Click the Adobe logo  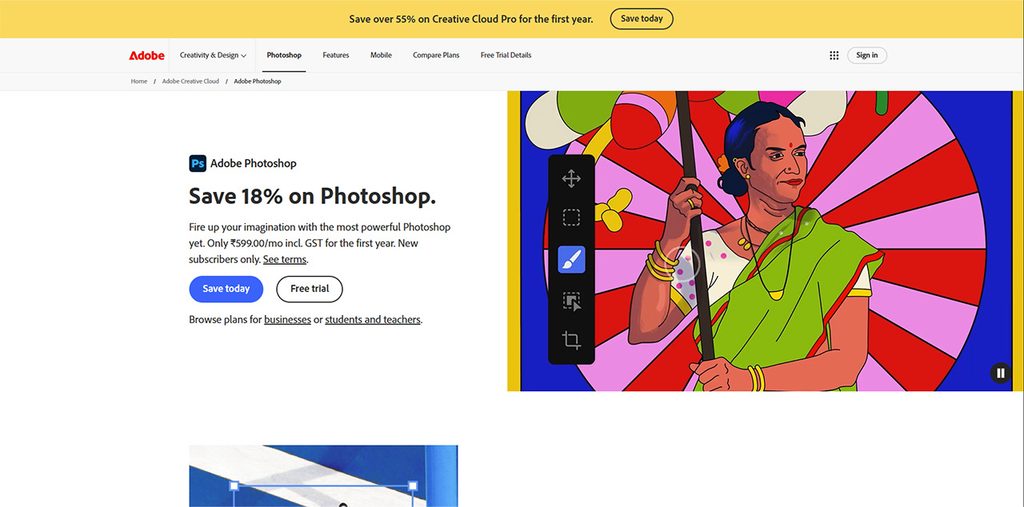pyautogui.click(x=146, y=56)
